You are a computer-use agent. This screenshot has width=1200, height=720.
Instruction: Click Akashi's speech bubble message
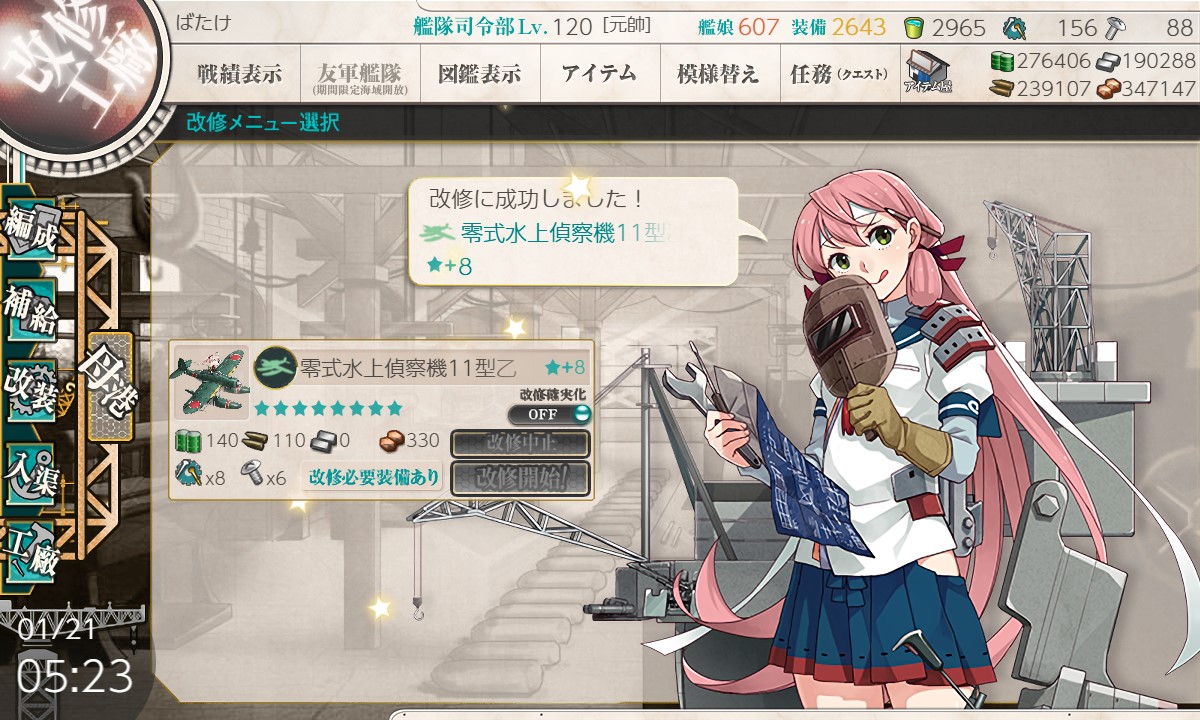pyautogui.click(x=574, y=232)
